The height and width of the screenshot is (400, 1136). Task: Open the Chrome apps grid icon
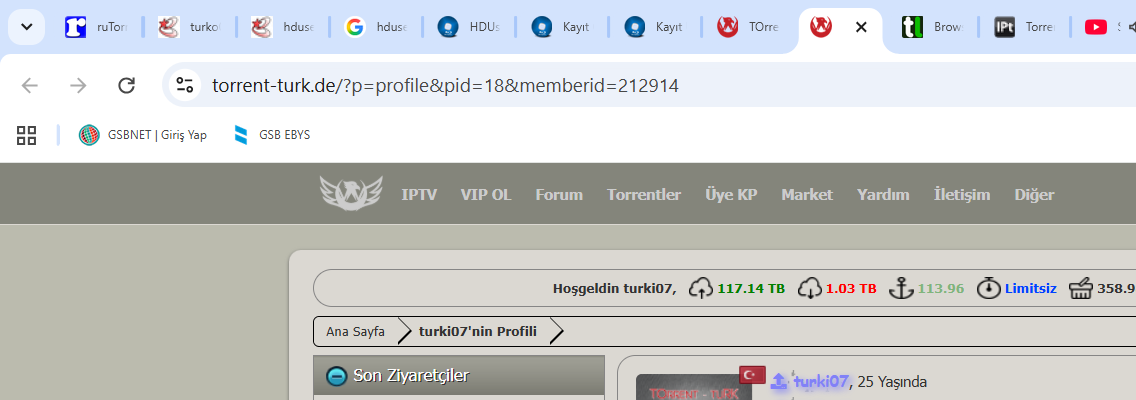point(27,135)
